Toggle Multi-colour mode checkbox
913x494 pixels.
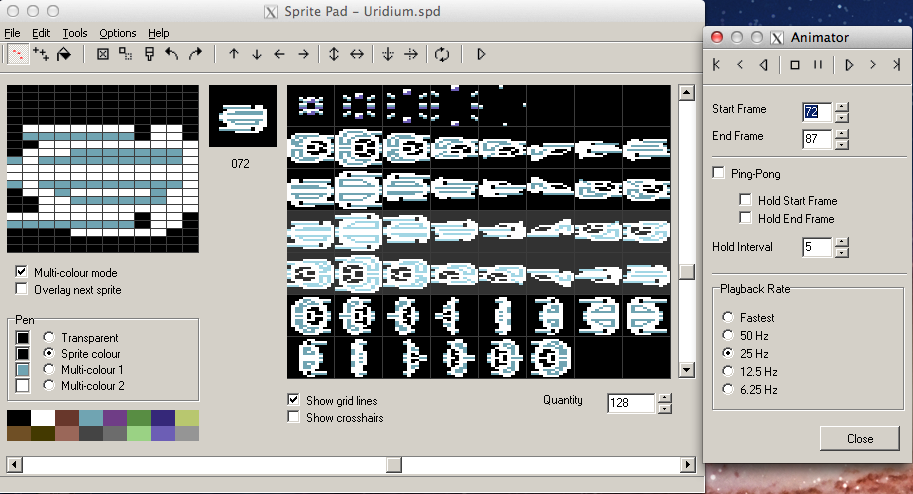[x=22, y=272]
